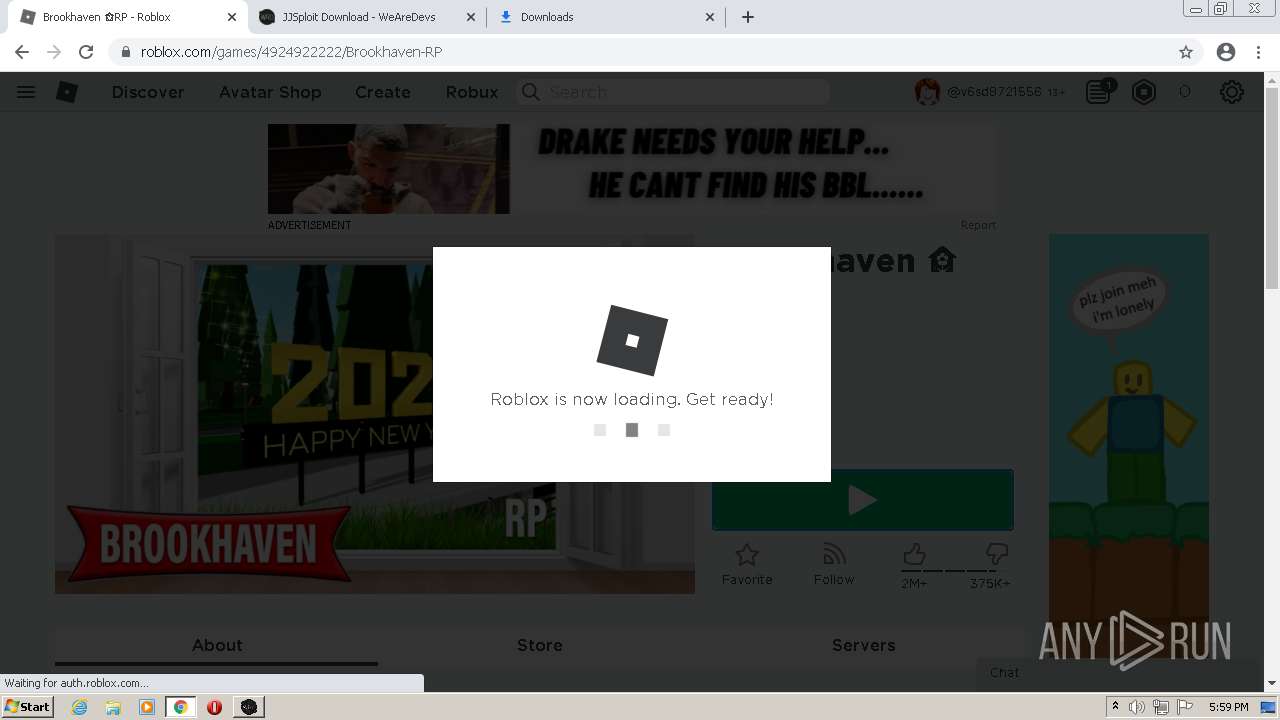Close the Downloads tab
Image resolution: width=1280 pixels, height=720 pixels.
710,17
